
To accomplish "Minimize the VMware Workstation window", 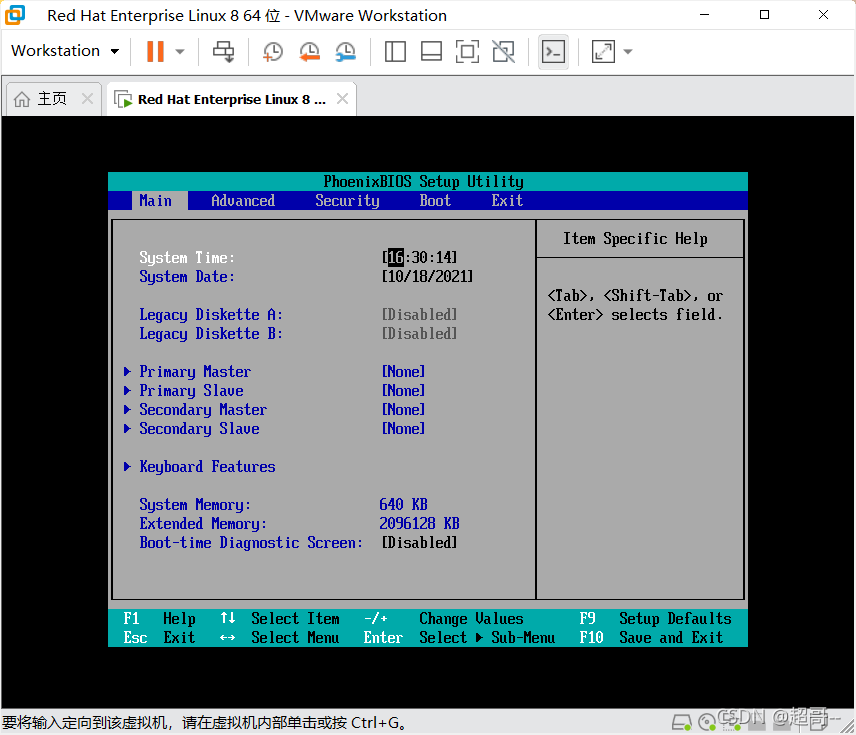I will coord(705,15).
